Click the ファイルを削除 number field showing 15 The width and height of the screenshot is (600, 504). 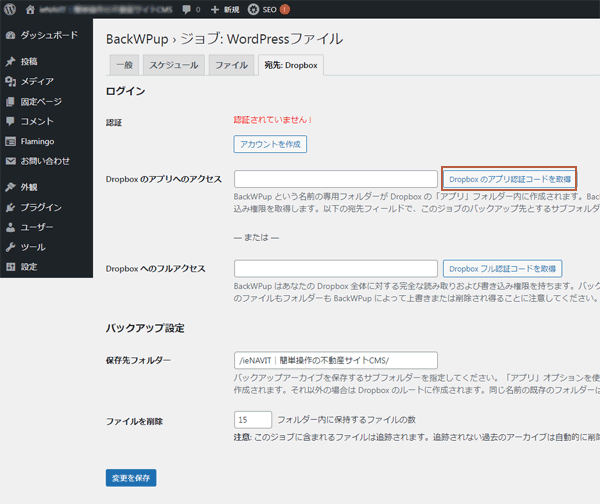pos(253,420)
